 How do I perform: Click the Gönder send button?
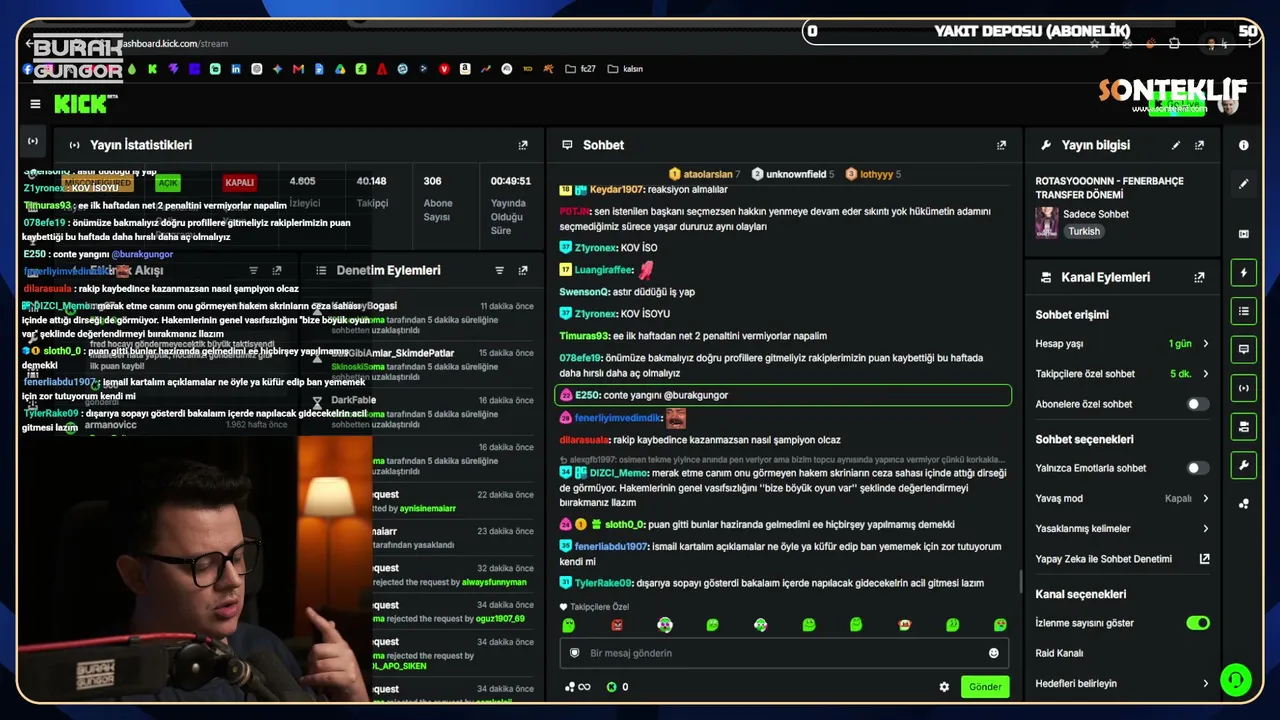click(985, 687)
